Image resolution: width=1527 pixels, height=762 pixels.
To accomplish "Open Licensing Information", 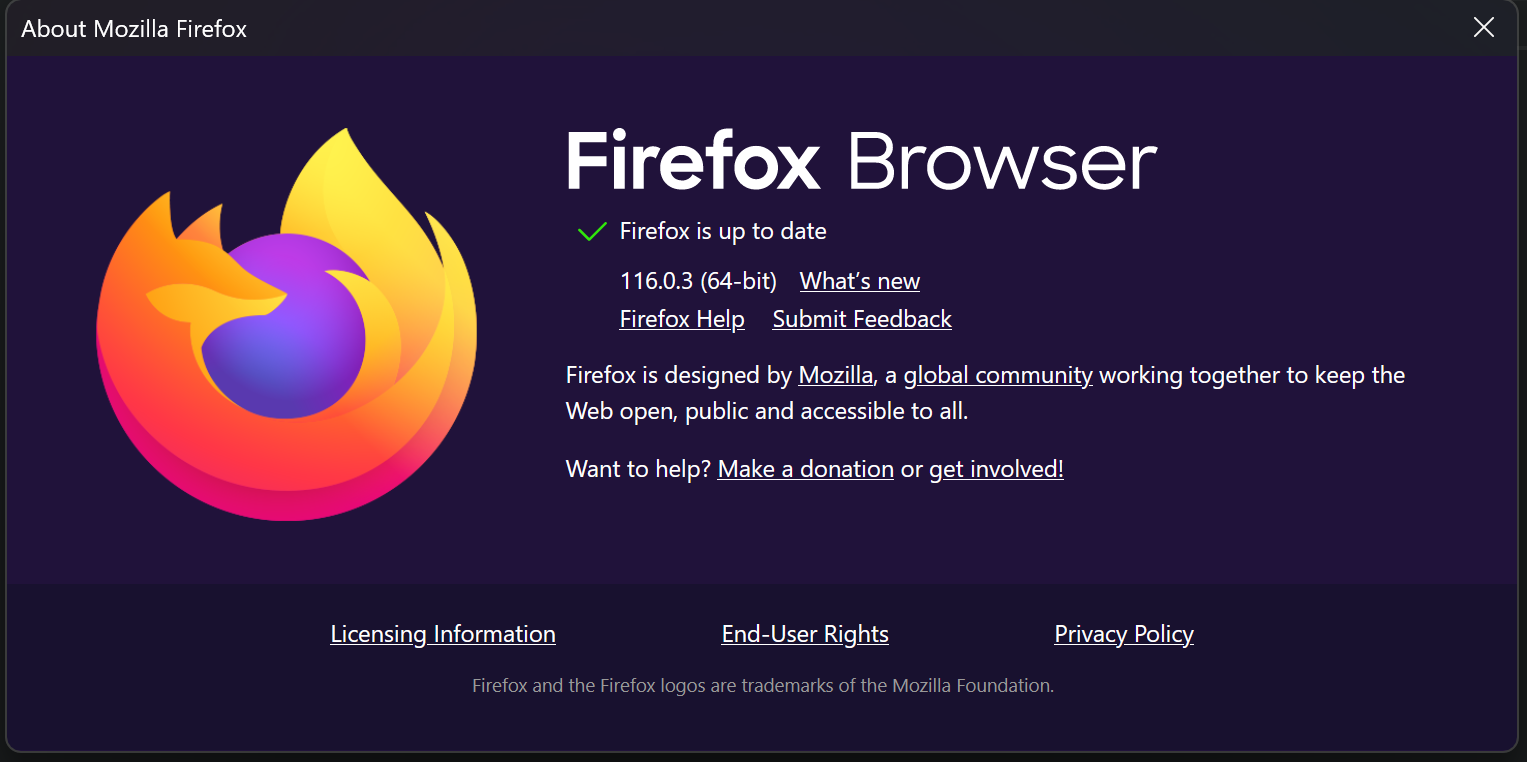I will pyautogui.click(x=443, y=634).
